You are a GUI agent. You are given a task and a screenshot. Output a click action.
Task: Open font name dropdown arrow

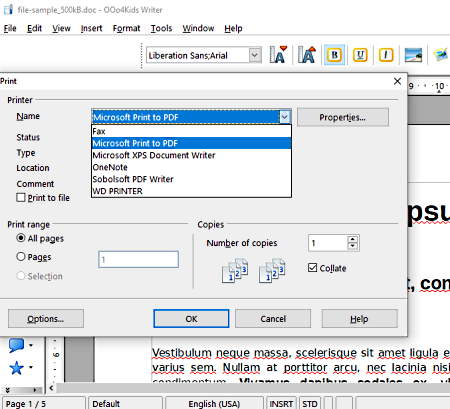point(255,55)
